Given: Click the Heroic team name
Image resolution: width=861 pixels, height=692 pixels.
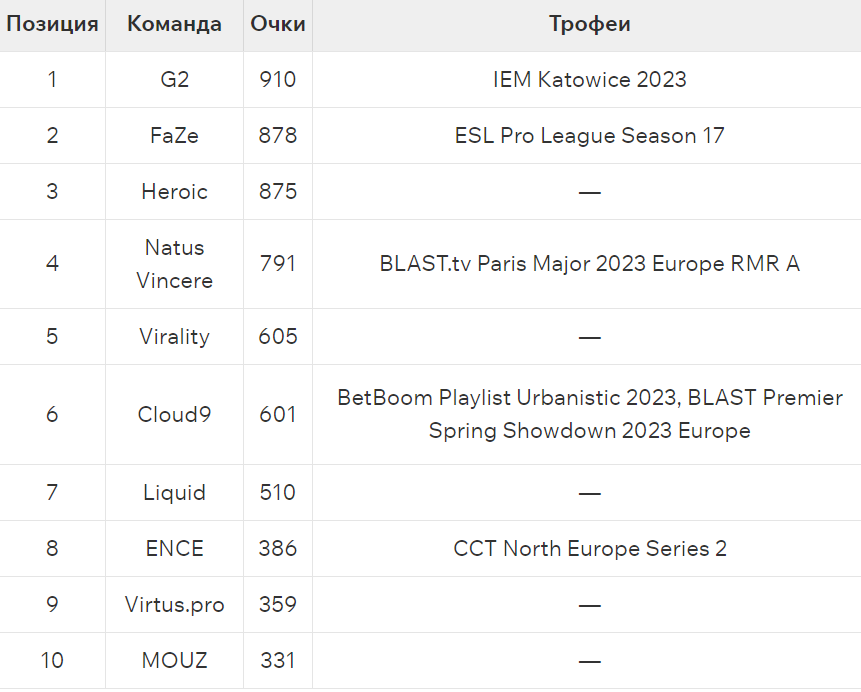Looking at the screenshot, I should tap(174, 192).
